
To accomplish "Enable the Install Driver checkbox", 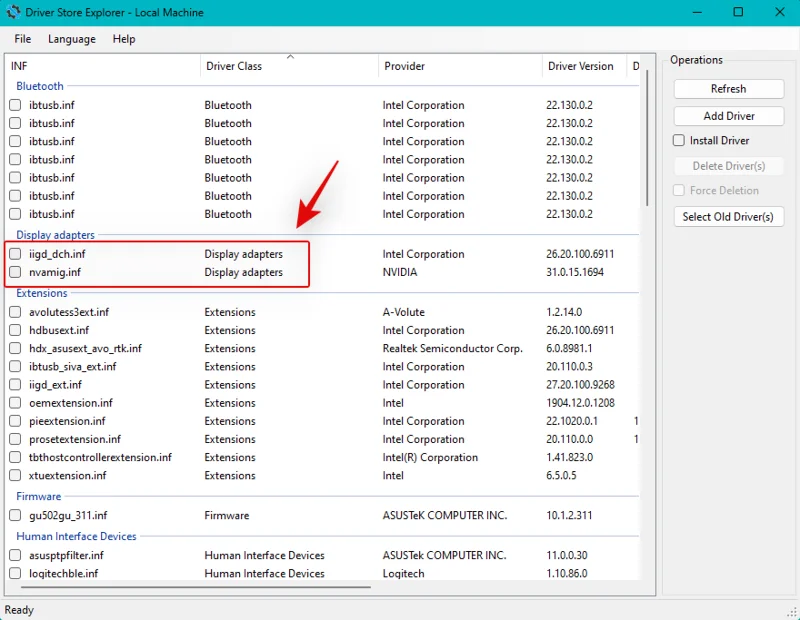I will [x=679, y=141].
